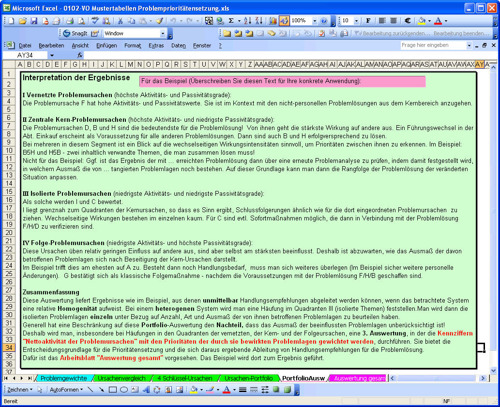Go to the last sheet tab with the scroll arrow

coord(30,378)
